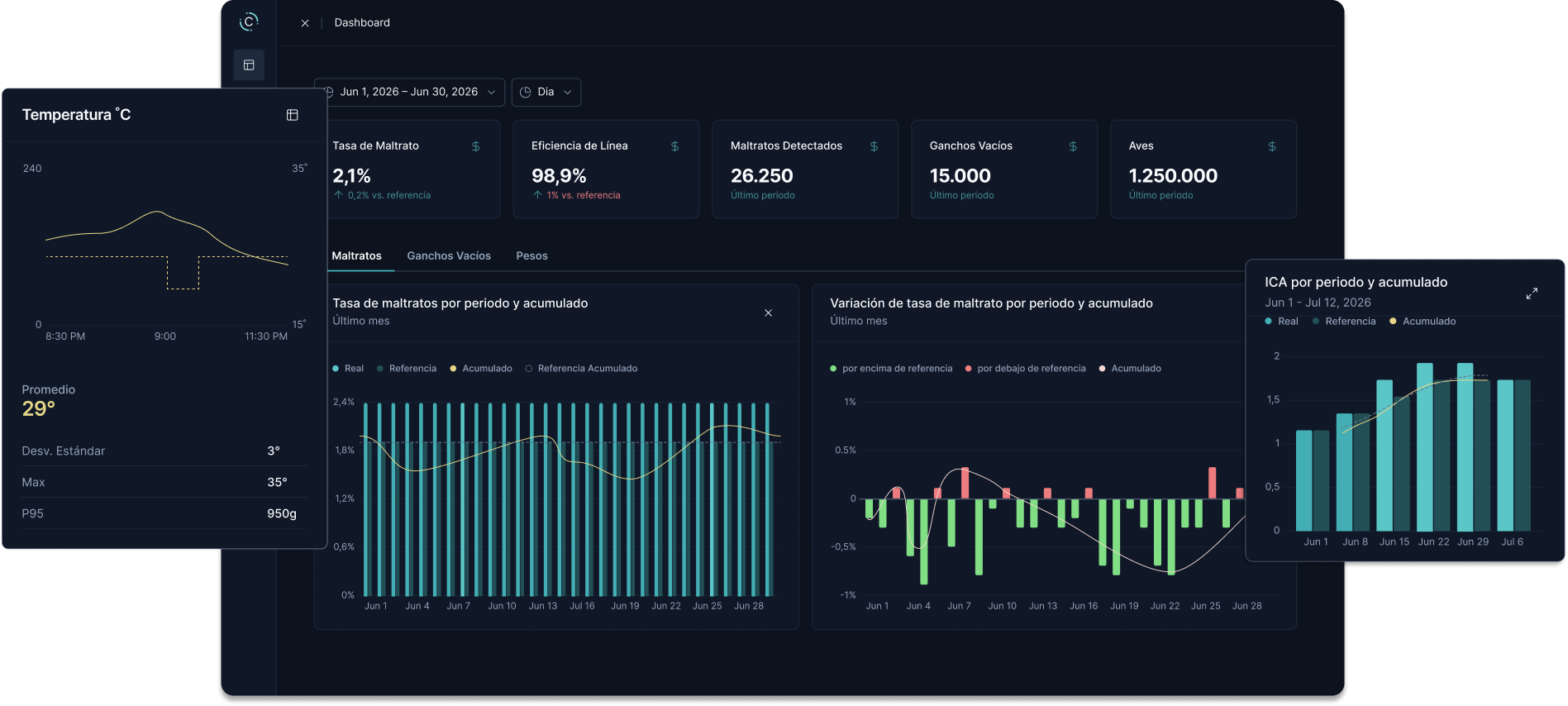Click dollar icon on Maltratos Detectados card
The image size is (1568, 706).
click(874, 146)
